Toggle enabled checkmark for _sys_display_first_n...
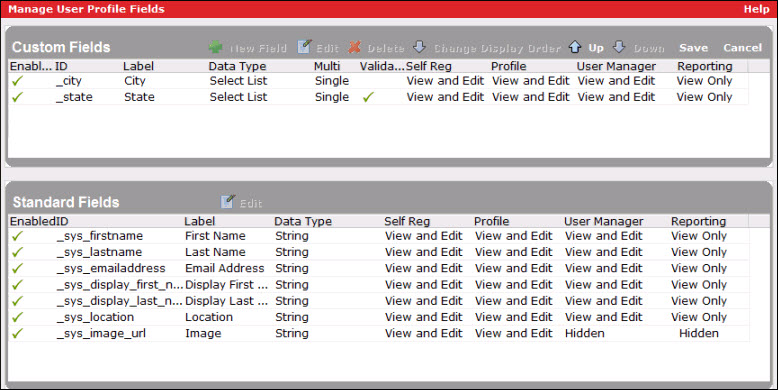The image size is (778, 390). (17, 285)
